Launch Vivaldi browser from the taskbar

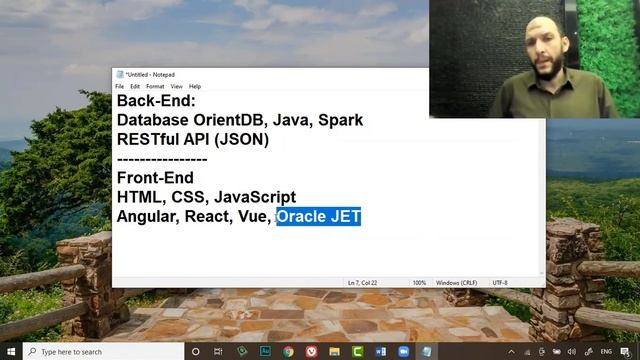coord(311,351)
